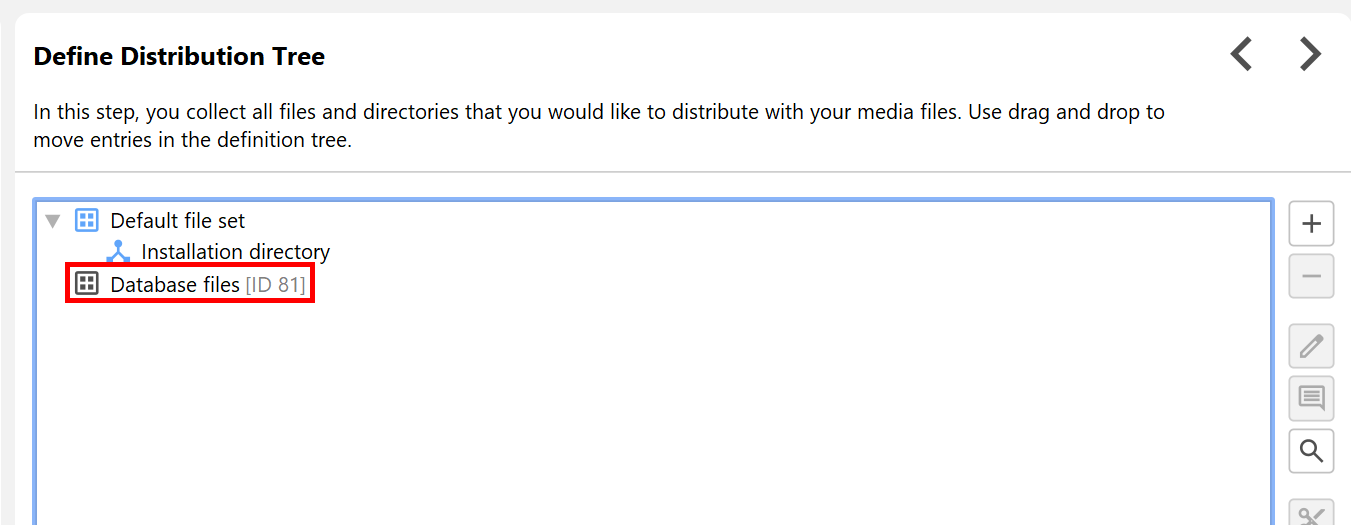Select the Default file set entry

click(x=177, y=221)
